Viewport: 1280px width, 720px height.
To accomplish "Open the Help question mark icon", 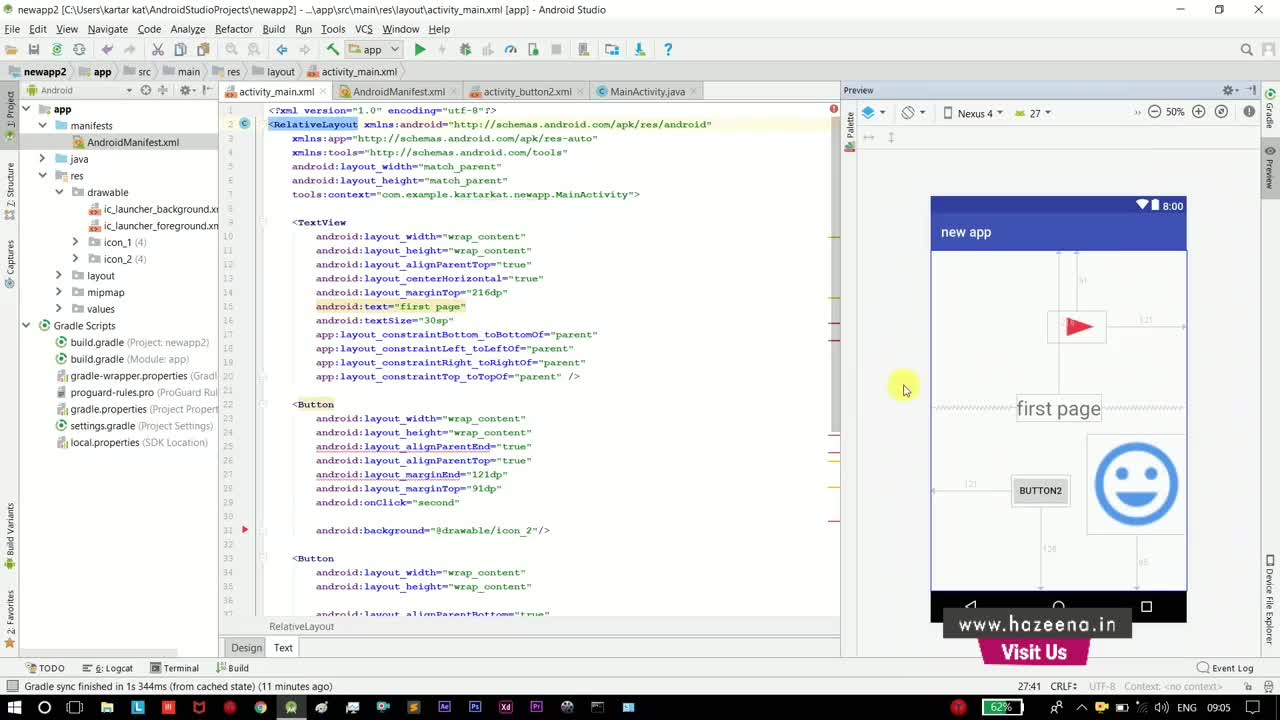I will tap(668, 49).
